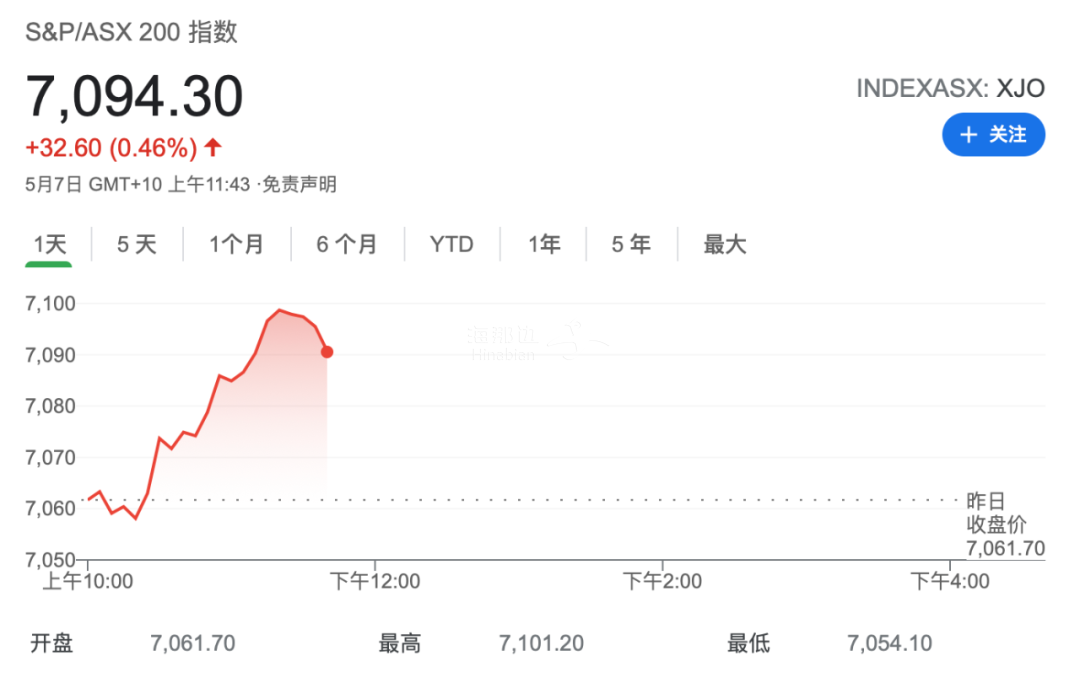
Task: Select the 5 年 tab
Action: point(631,244)
